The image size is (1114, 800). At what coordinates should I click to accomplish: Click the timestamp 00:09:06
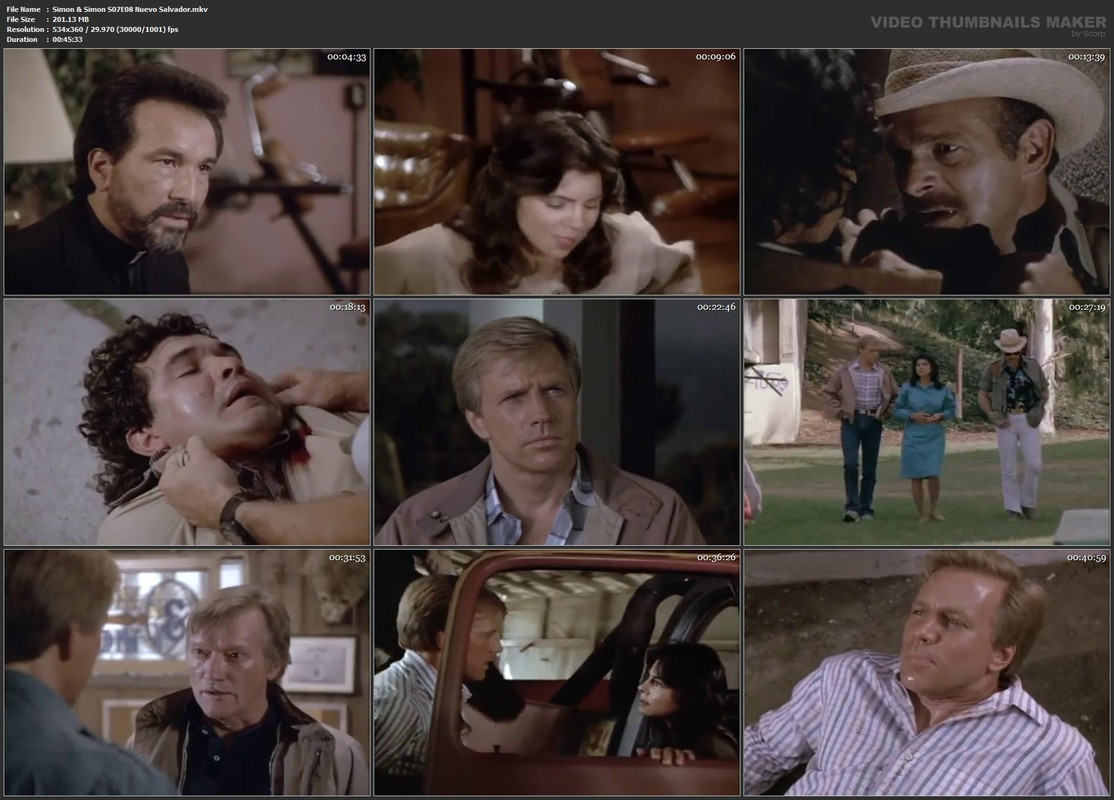click(x=716, y=57)
